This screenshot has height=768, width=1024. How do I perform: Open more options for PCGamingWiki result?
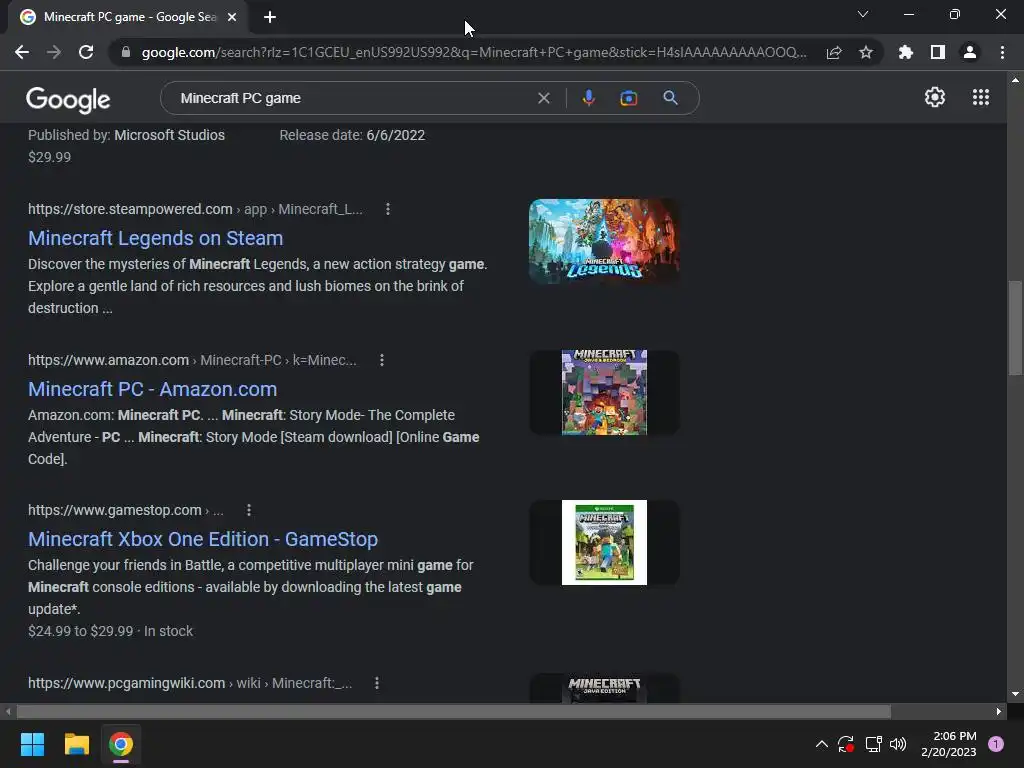tap(377, 683)
